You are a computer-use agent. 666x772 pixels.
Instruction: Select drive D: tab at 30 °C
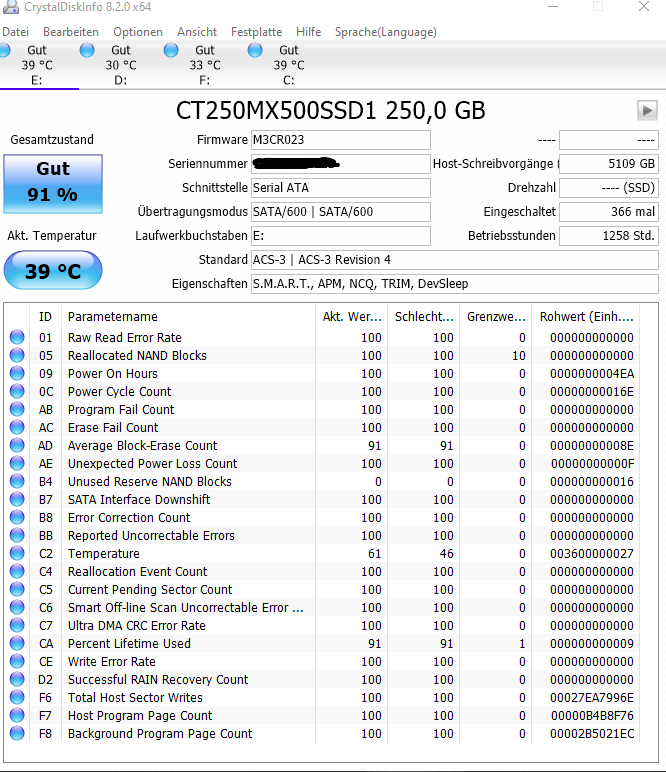[x=121, y=65]
